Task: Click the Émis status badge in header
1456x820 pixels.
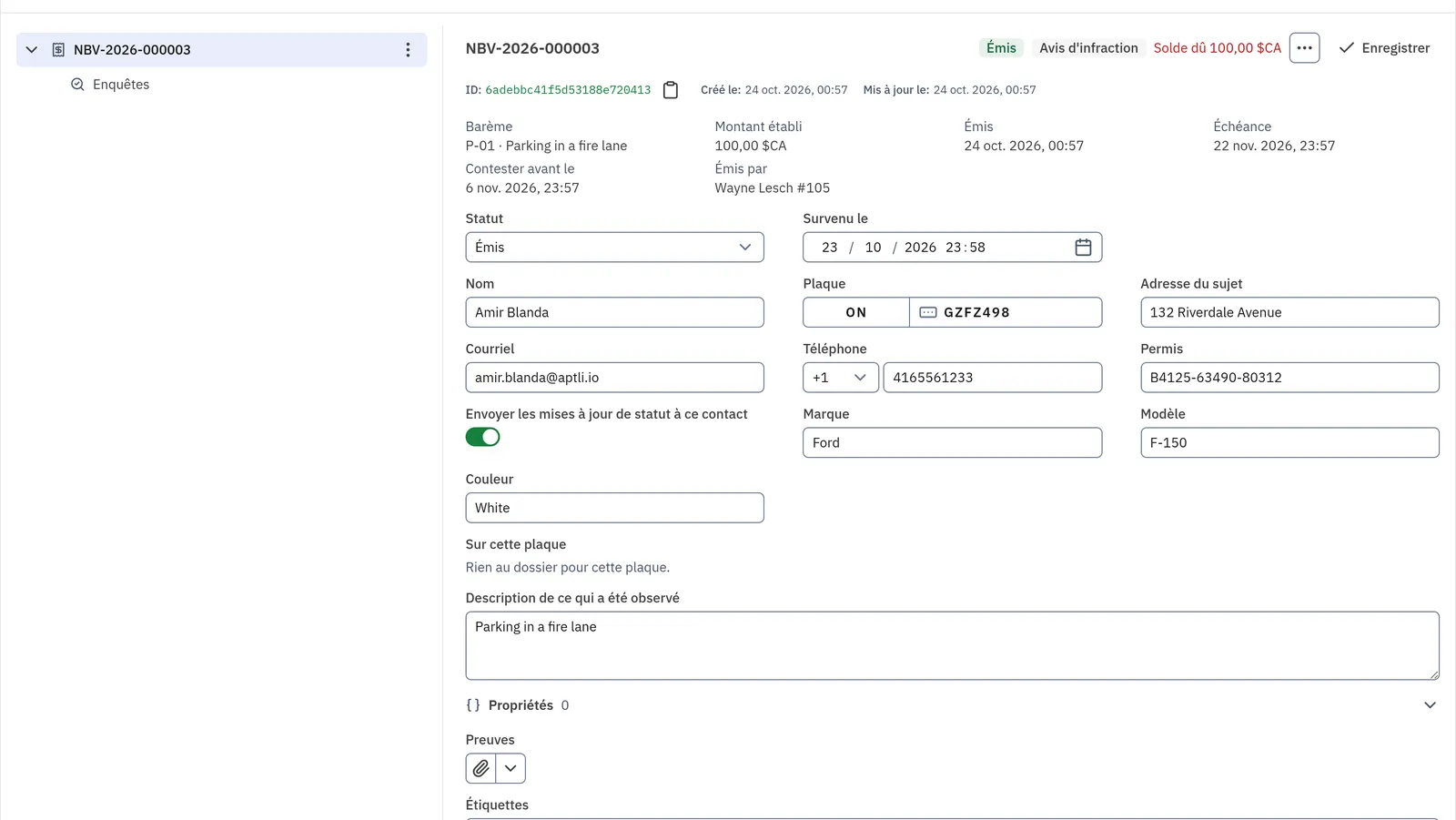Action: [x=1001, y=48]
